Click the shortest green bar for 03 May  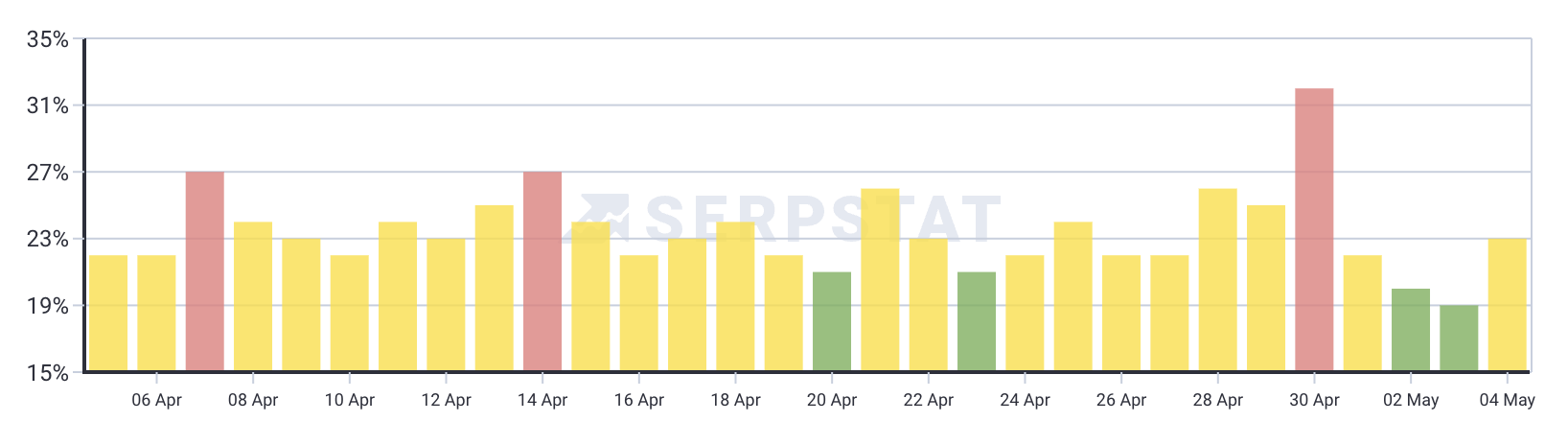(1459, 339)
